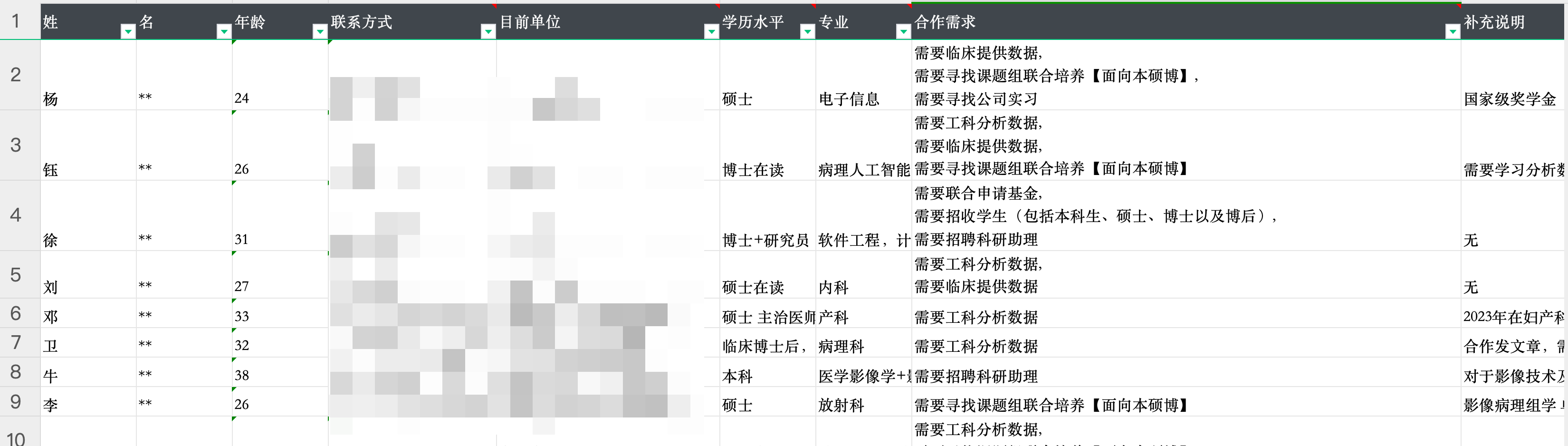Select the cell containing surname 徐
1568x446 pixels.
(88, 215)
